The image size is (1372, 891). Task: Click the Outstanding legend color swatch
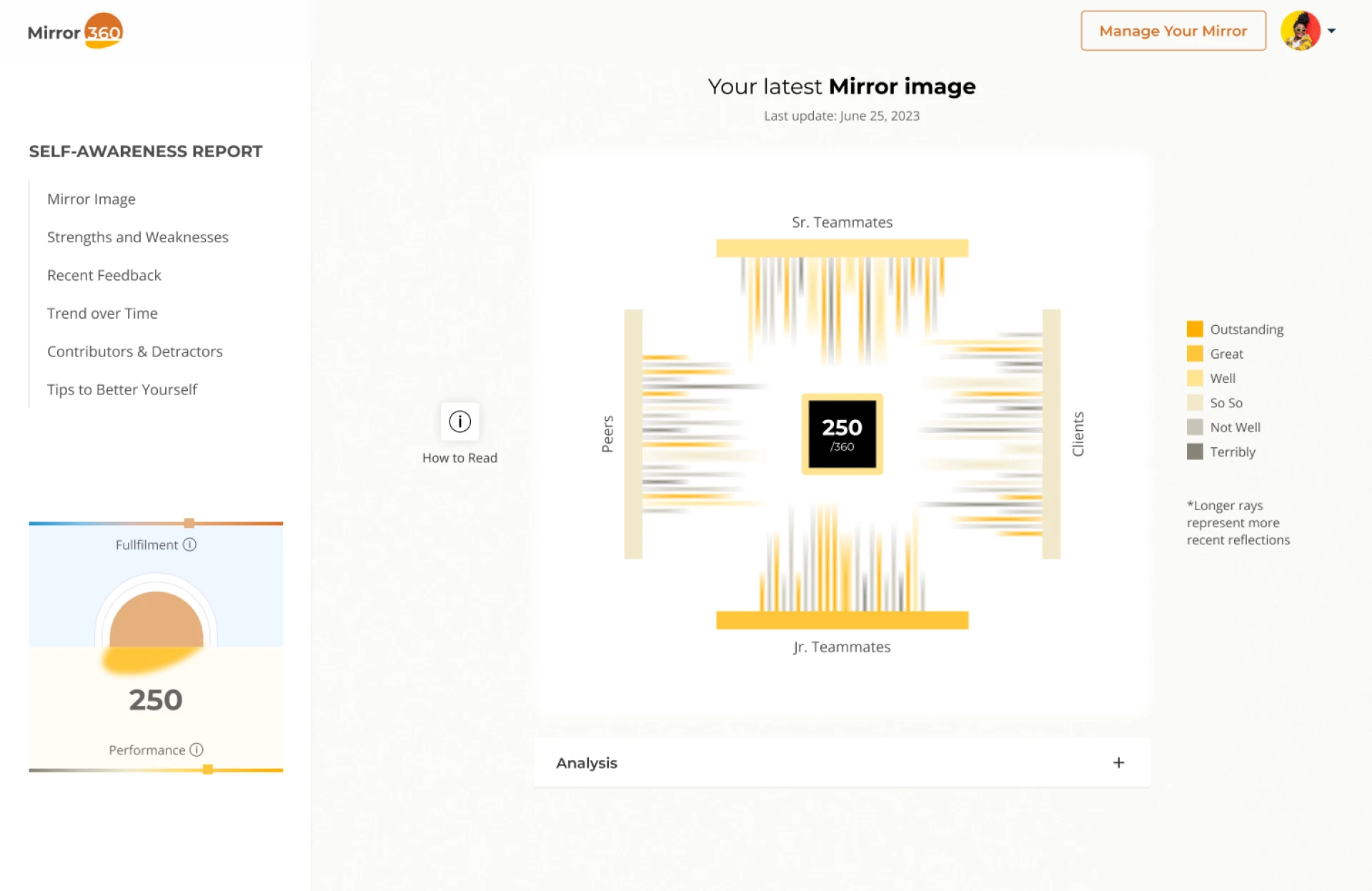[x=1194, y=329]
